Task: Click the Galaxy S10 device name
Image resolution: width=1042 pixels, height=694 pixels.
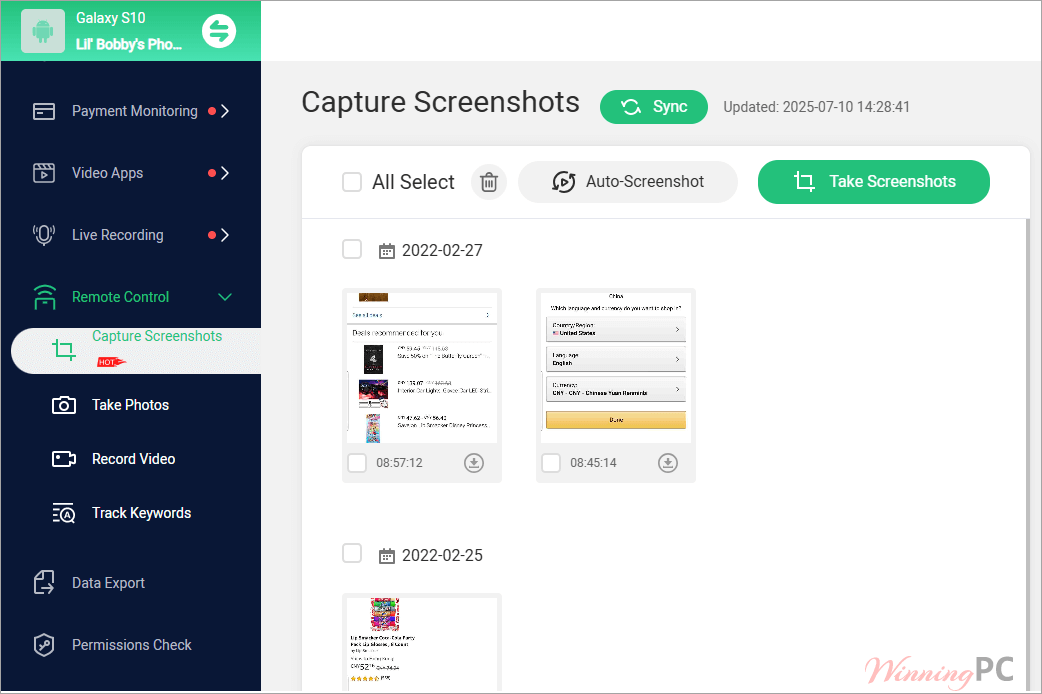Action: pos(110,18)
